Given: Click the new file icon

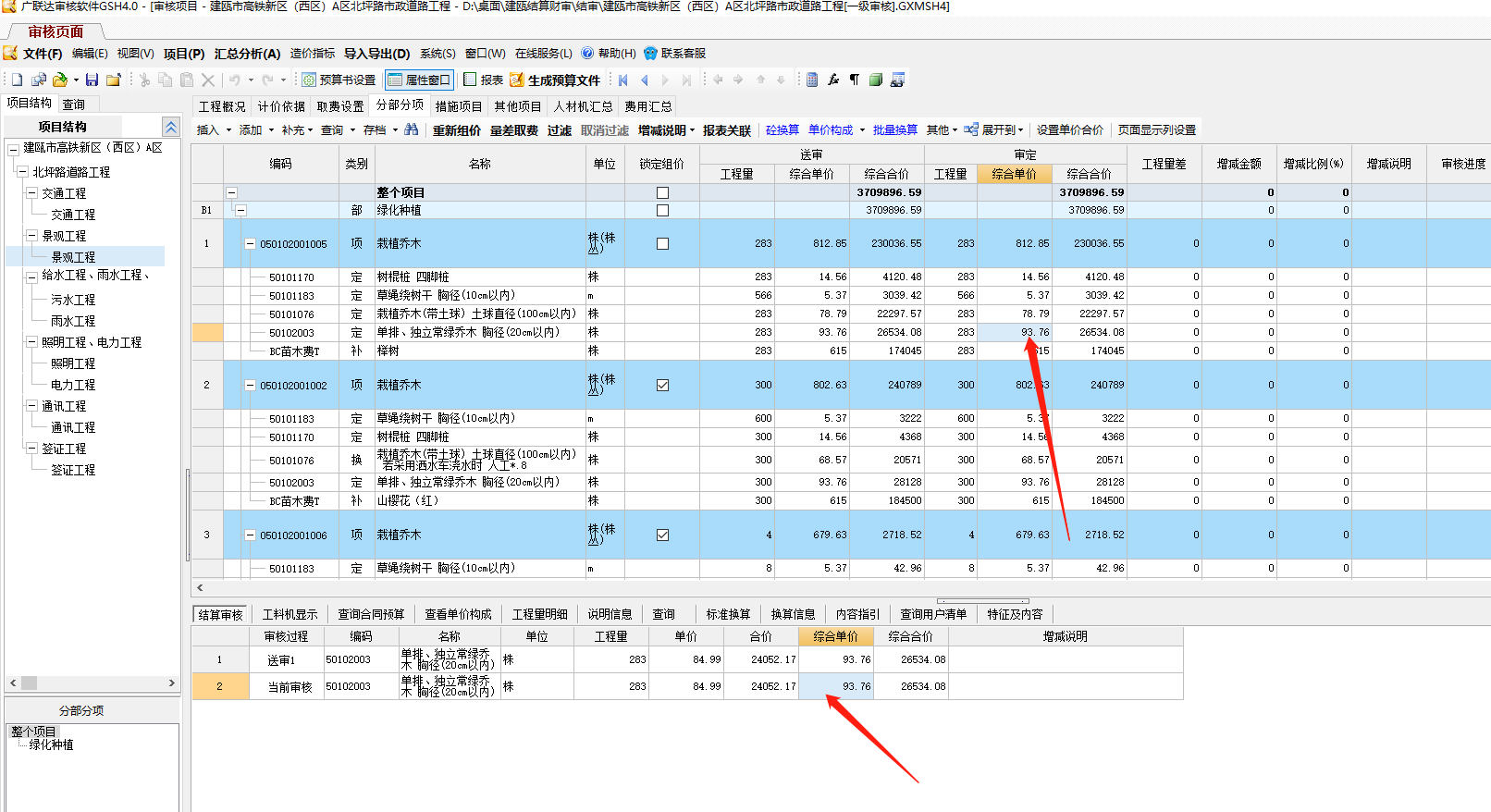Looking at the screenshot, I should click(x=17, y=80).
